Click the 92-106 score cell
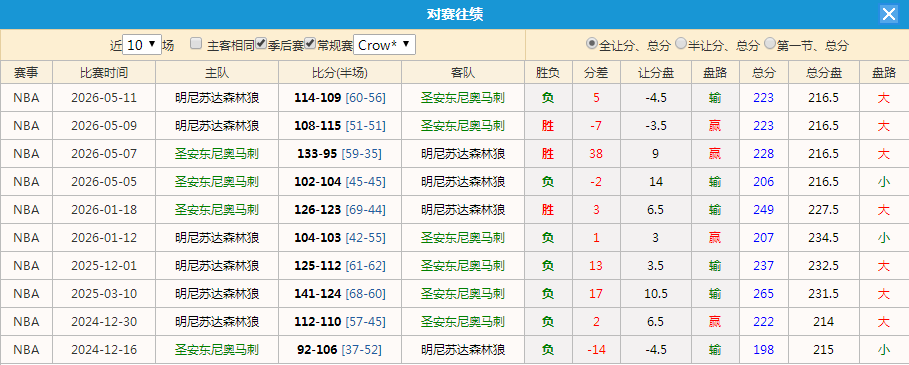 click(x=340, y=350)
